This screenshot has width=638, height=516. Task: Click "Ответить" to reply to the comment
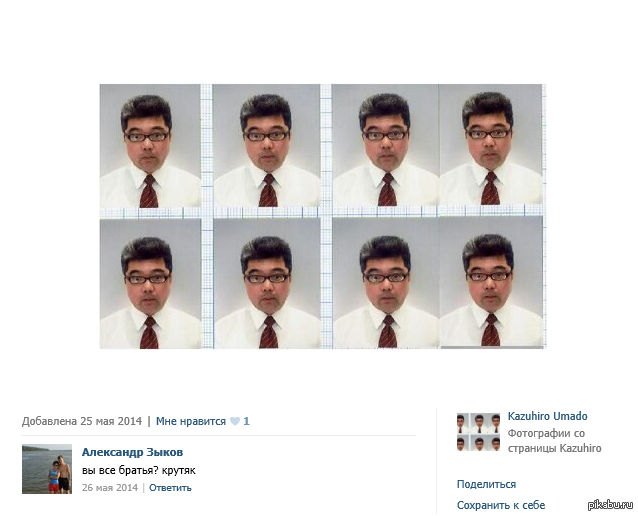point(170,488)
